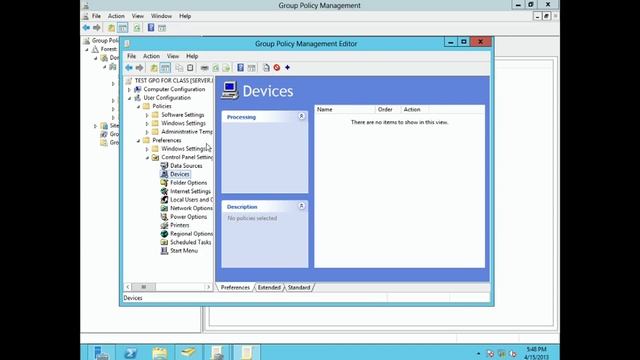Switch to the Preferences tab
The width and height of the screenshot is (640, 360).
(x=235, y=287)
